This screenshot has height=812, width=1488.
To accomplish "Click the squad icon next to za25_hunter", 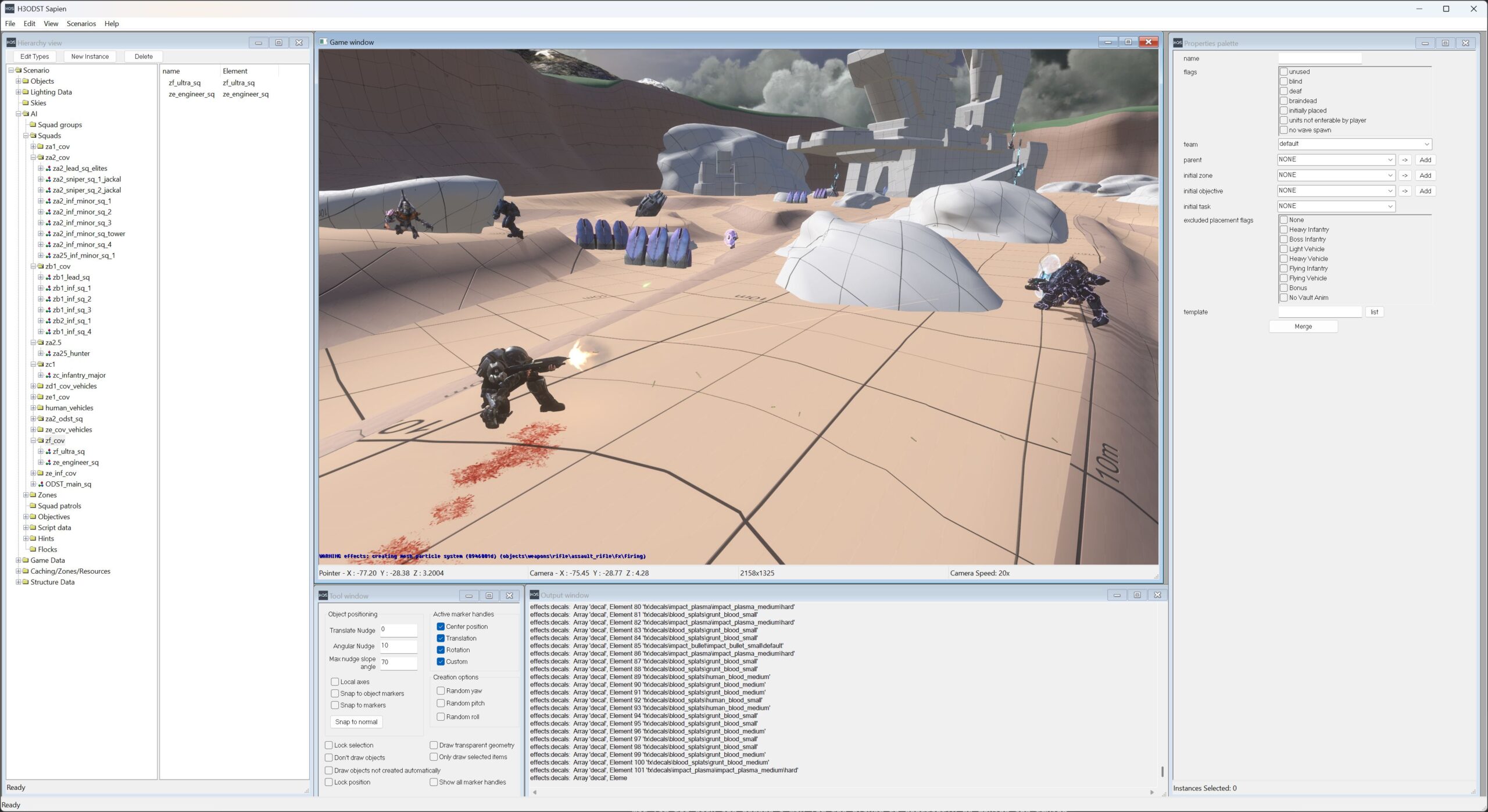I will [x=48, y=353].
